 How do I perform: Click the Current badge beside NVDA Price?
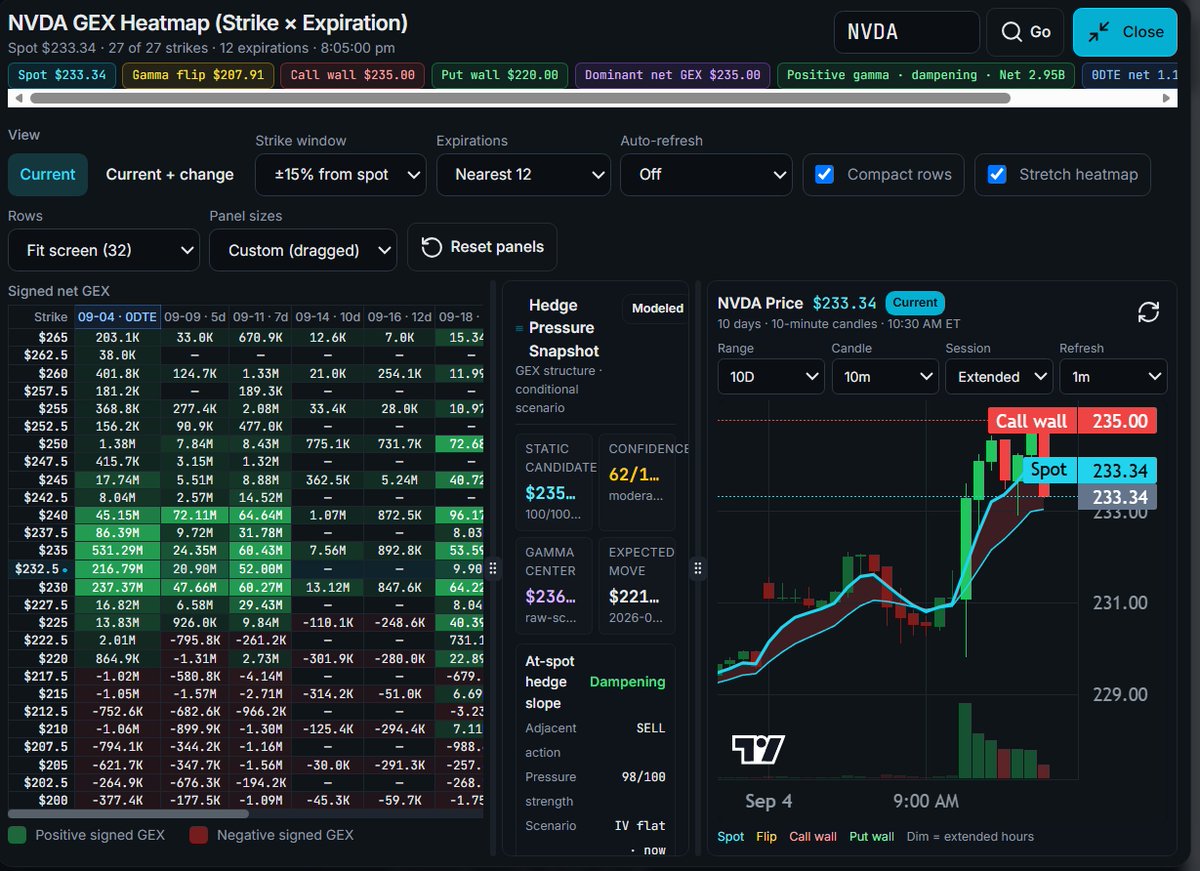915,302
